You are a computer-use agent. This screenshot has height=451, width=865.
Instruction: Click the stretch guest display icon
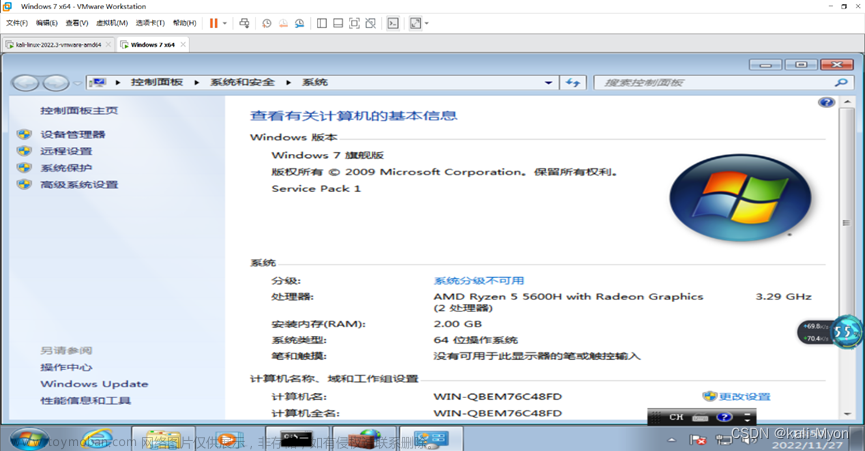tap(415, 23)
